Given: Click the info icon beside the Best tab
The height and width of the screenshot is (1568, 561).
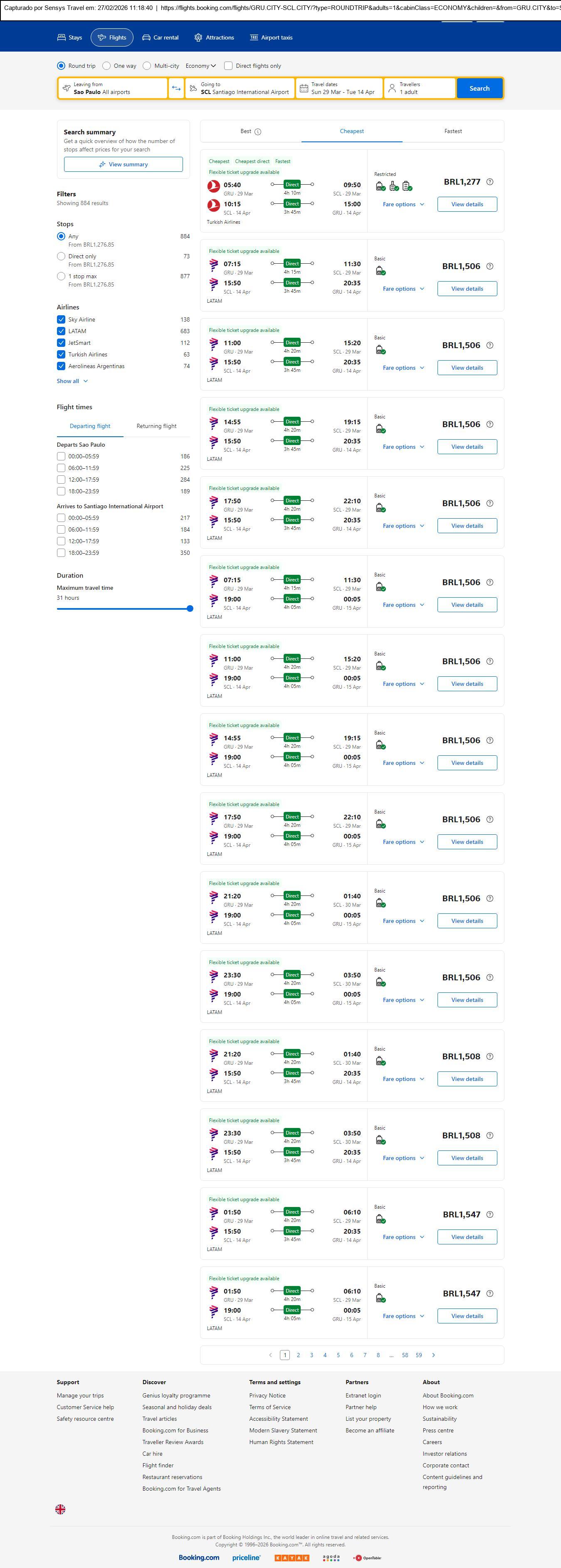Looking at the screenshot, I should 258,131.
